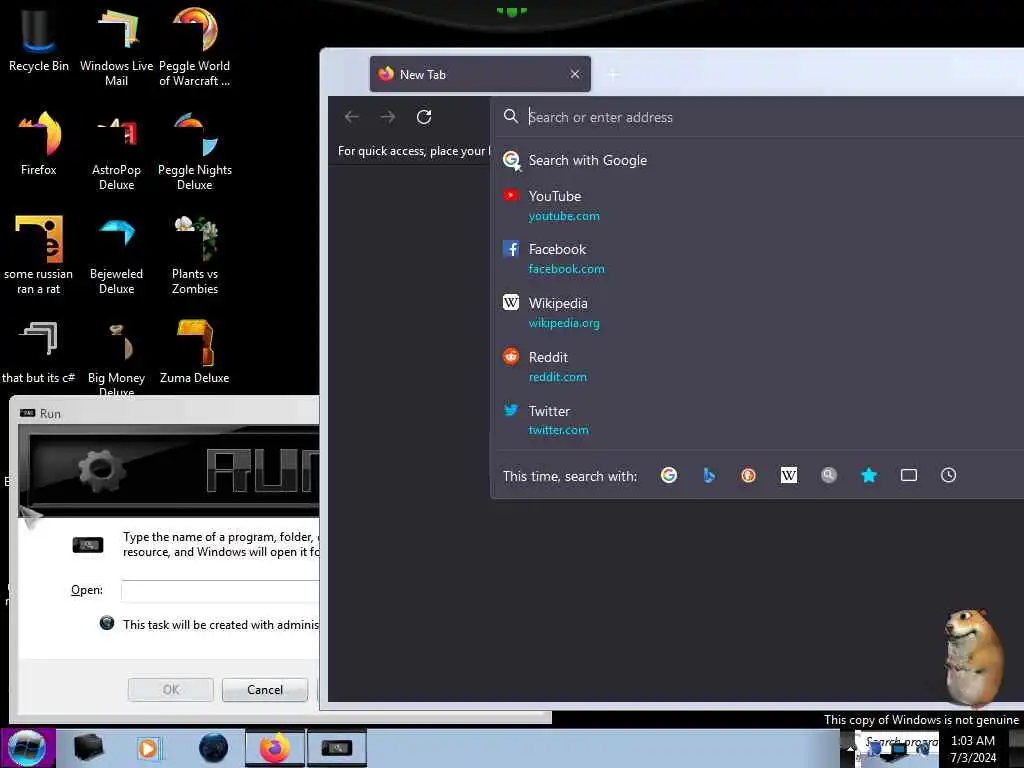Click Firefox back navigation arrow
Image resolution: width=1024 pixels, height=768 pixels.
point(351,117)
